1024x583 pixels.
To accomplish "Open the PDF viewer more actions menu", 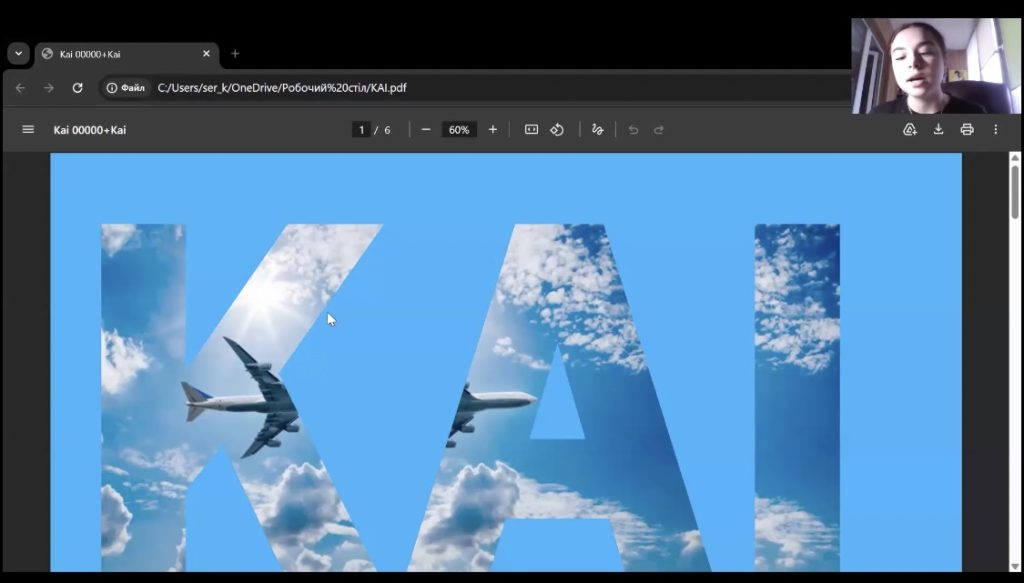I will 995,130.
